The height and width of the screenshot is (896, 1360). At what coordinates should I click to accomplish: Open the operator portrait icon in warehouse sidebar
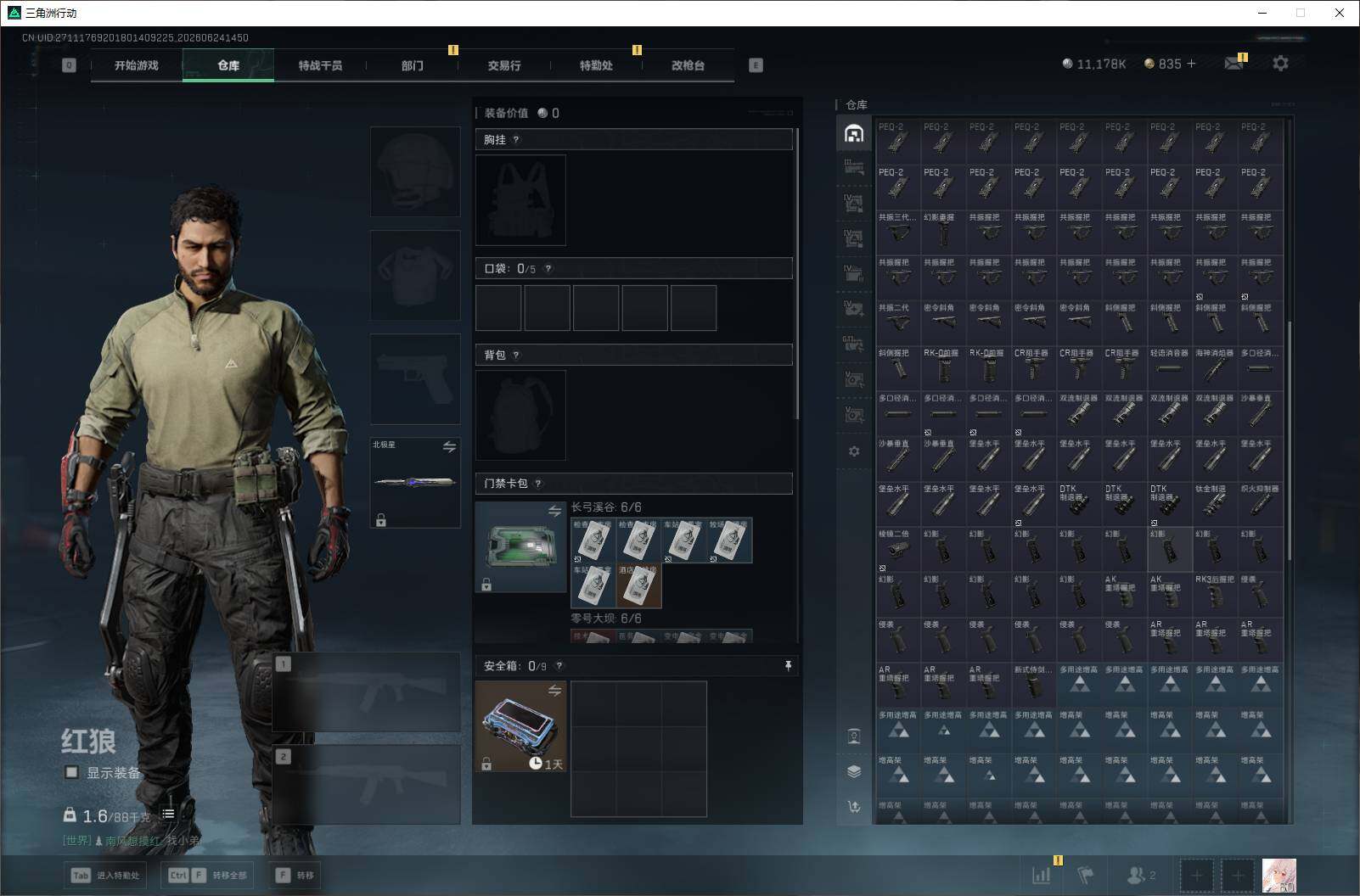[x=854, y=736]
